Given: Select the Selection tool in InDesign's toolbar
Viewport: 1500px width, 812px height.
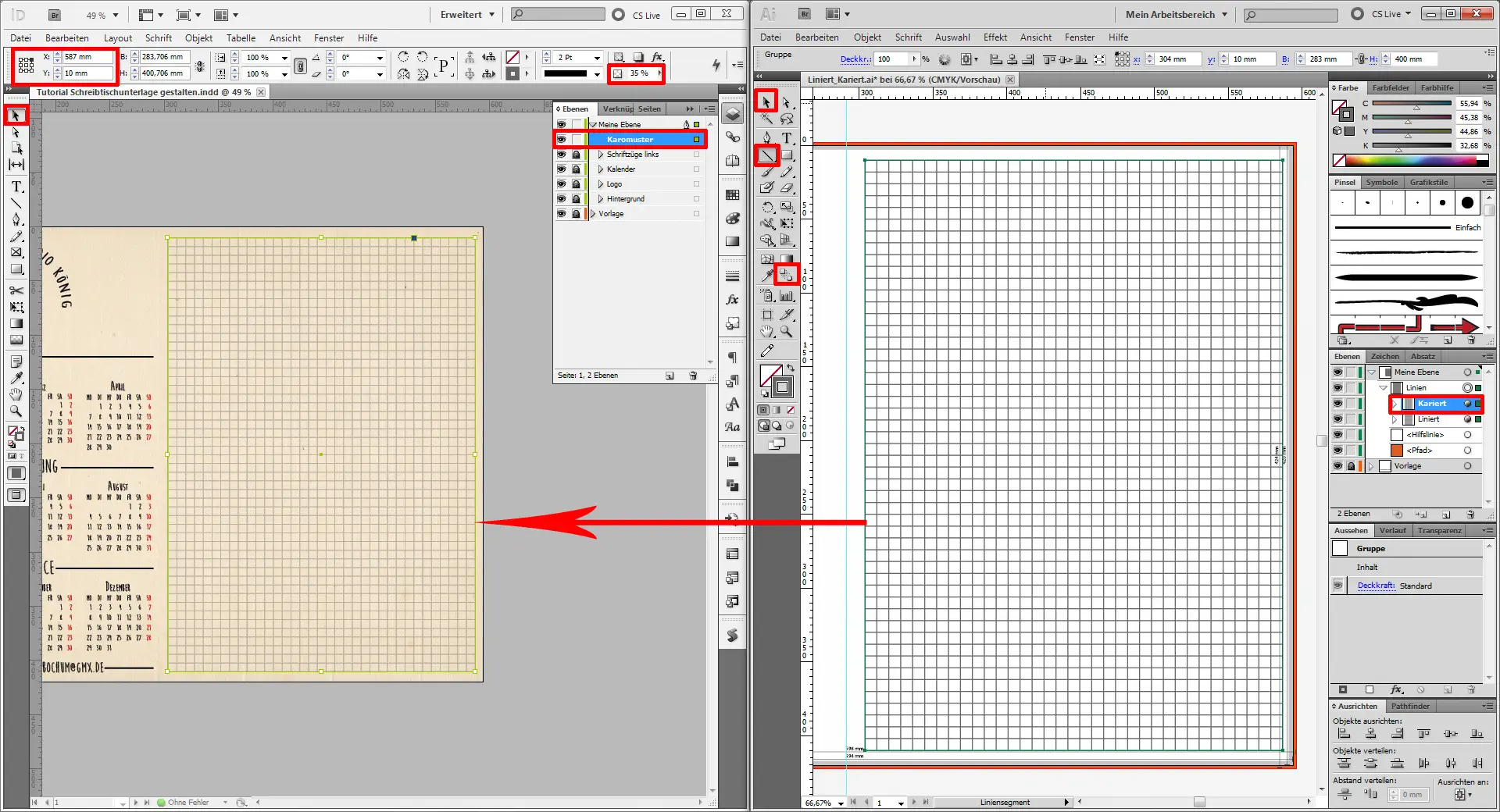Looking at the screenshot, I should coord(16,116).
